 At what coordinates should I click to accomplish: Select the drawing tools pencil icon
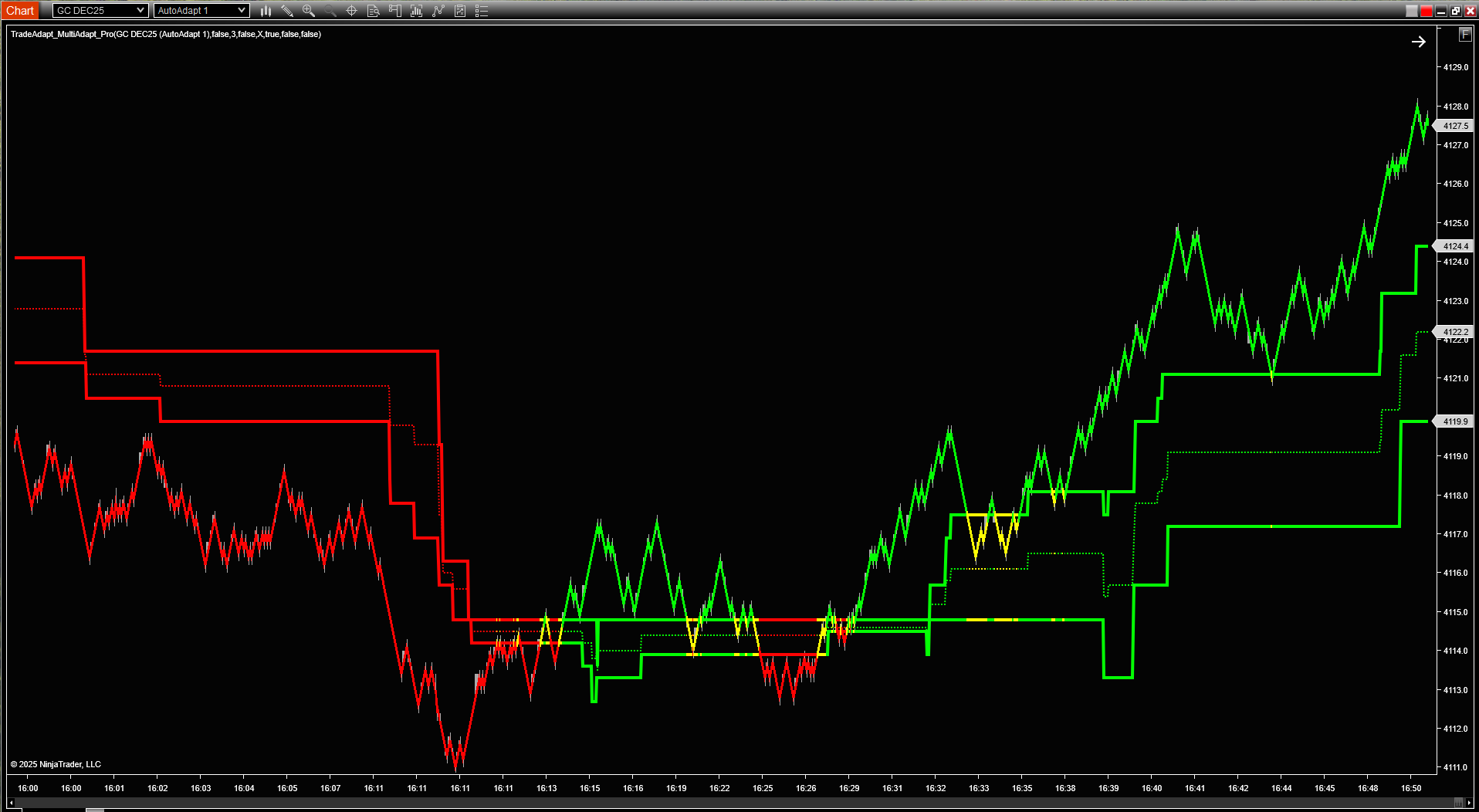click(287, 11)
